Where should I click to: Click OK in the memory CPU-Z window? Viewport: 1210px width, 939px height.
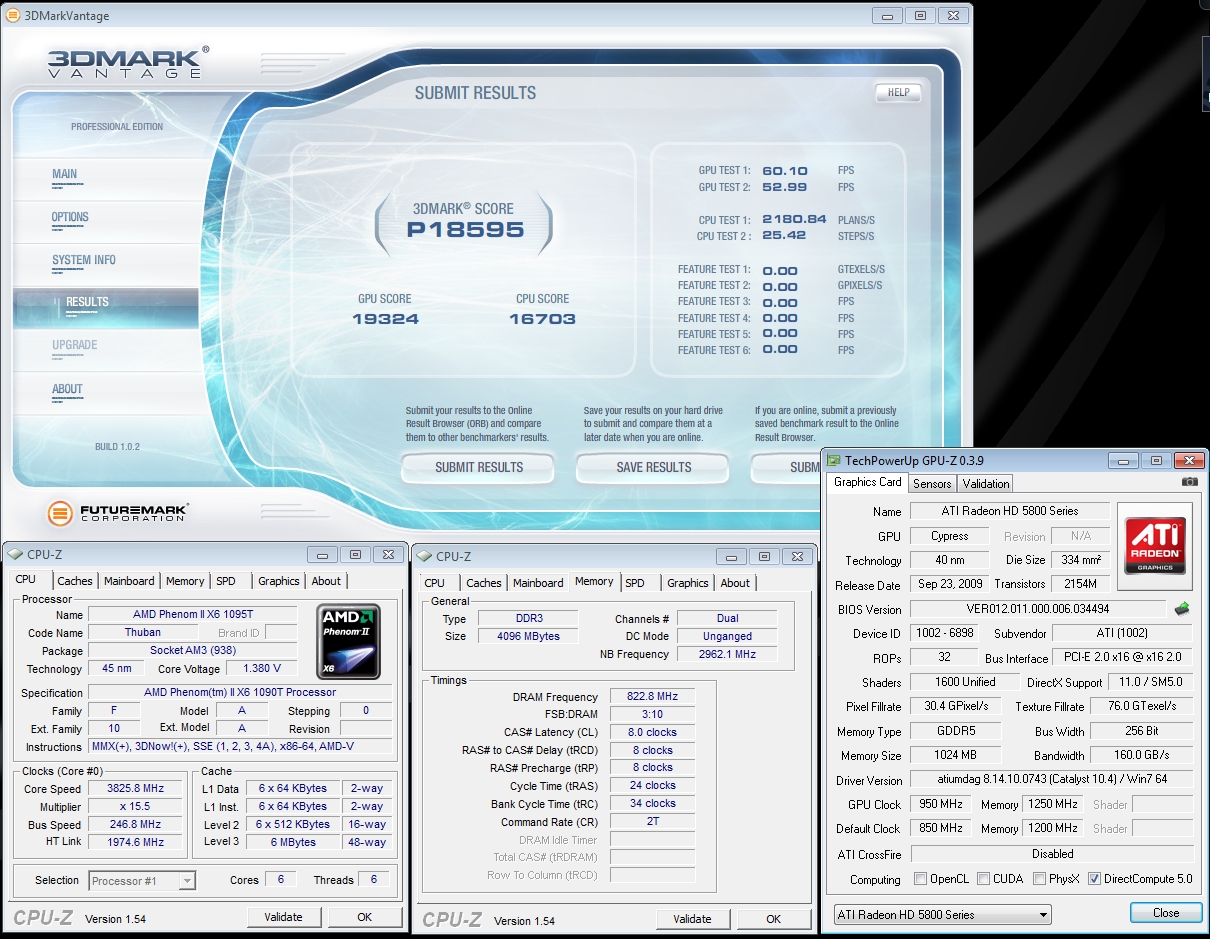(x=774, y=919)
